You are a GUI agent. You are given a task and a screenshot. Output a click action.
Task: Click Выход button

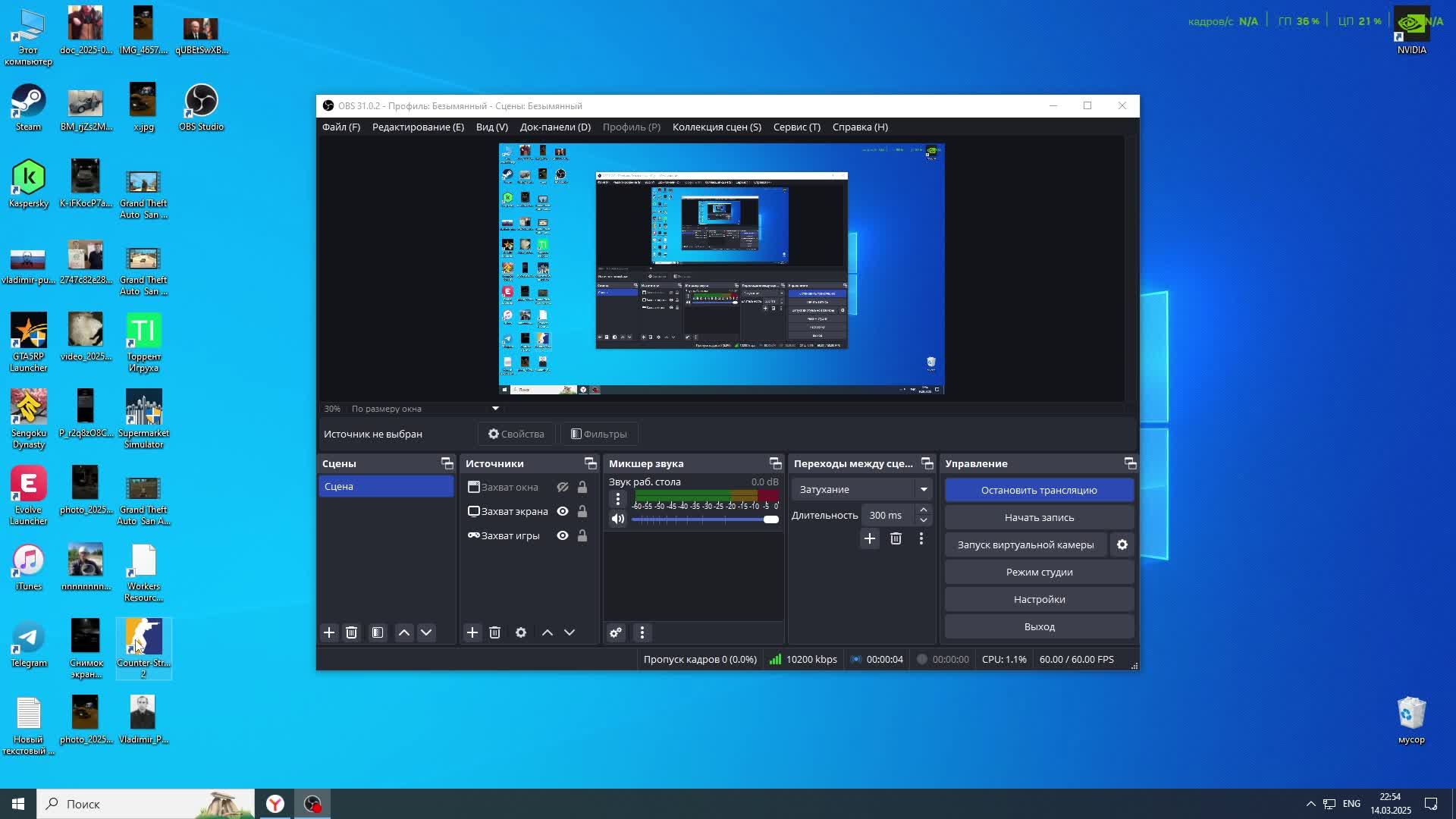[x=1039, y=626]
